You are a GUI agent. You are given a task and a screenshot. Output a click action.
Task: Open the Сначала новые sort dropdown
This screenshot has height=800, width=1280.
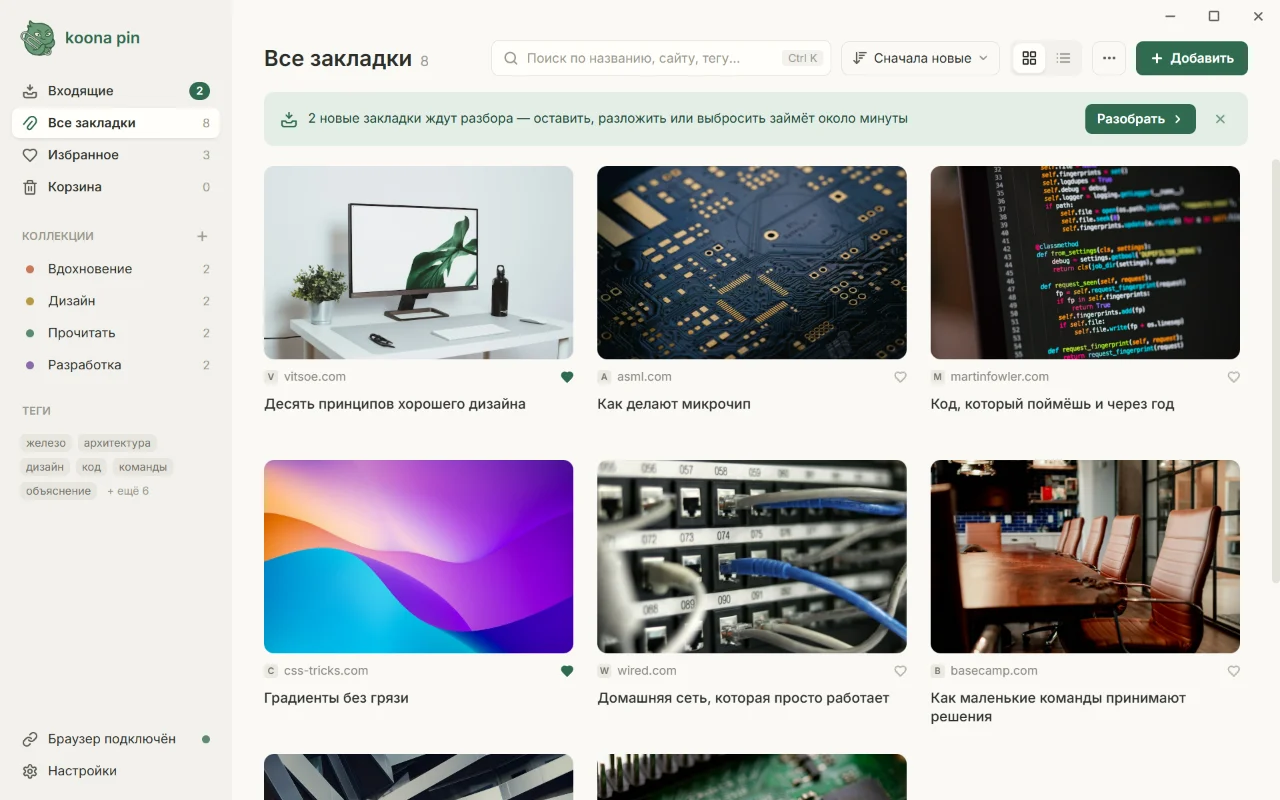pyautogui.click(x=920, y=58)
